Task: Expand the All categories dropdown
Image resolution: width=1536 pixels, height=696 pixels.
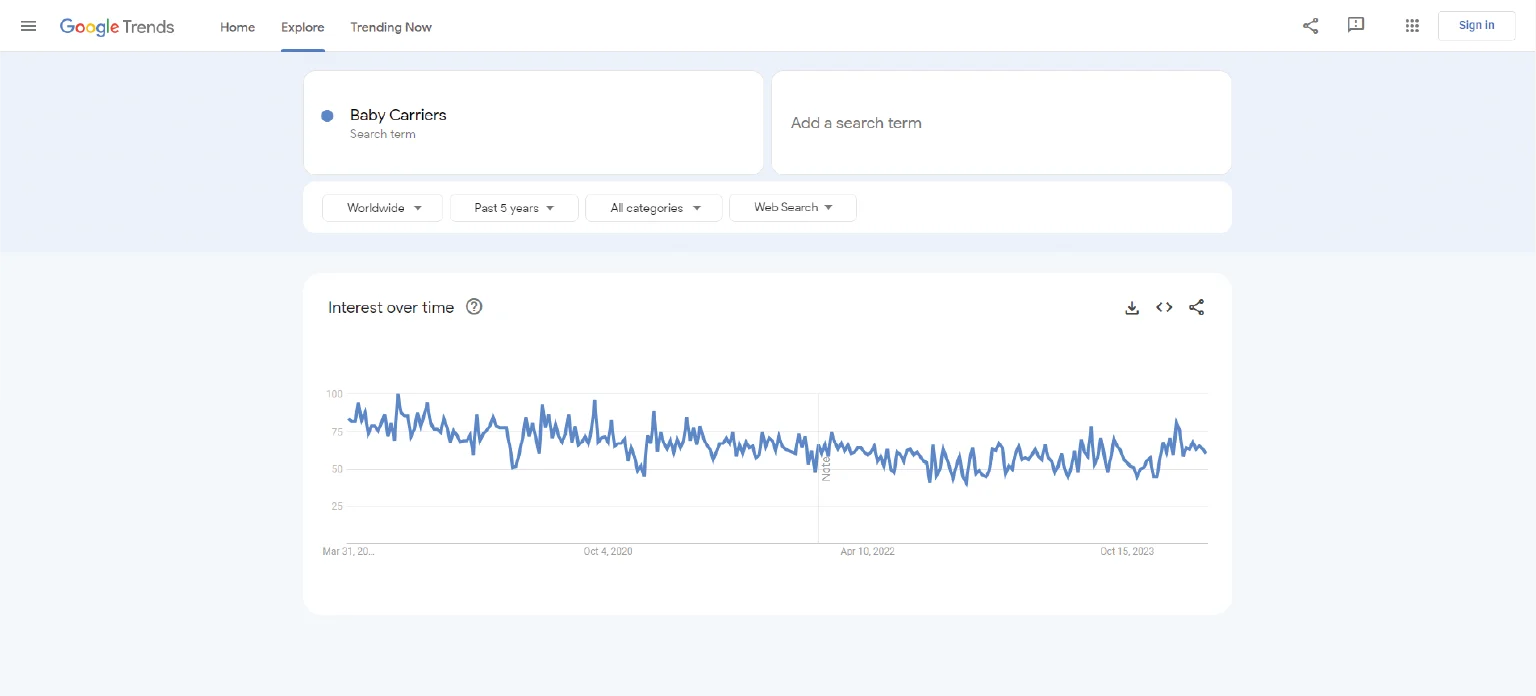Action: click(x=654, y=208)
